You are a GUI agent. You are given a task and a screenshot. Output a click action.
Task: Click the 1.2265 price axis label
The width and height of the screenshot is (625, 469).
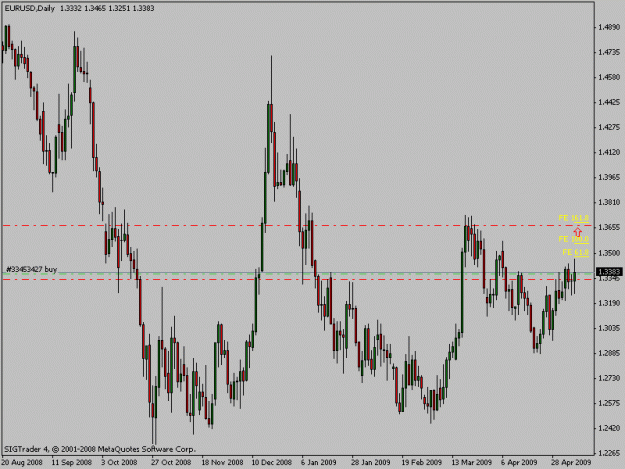(x=609, y=453)
